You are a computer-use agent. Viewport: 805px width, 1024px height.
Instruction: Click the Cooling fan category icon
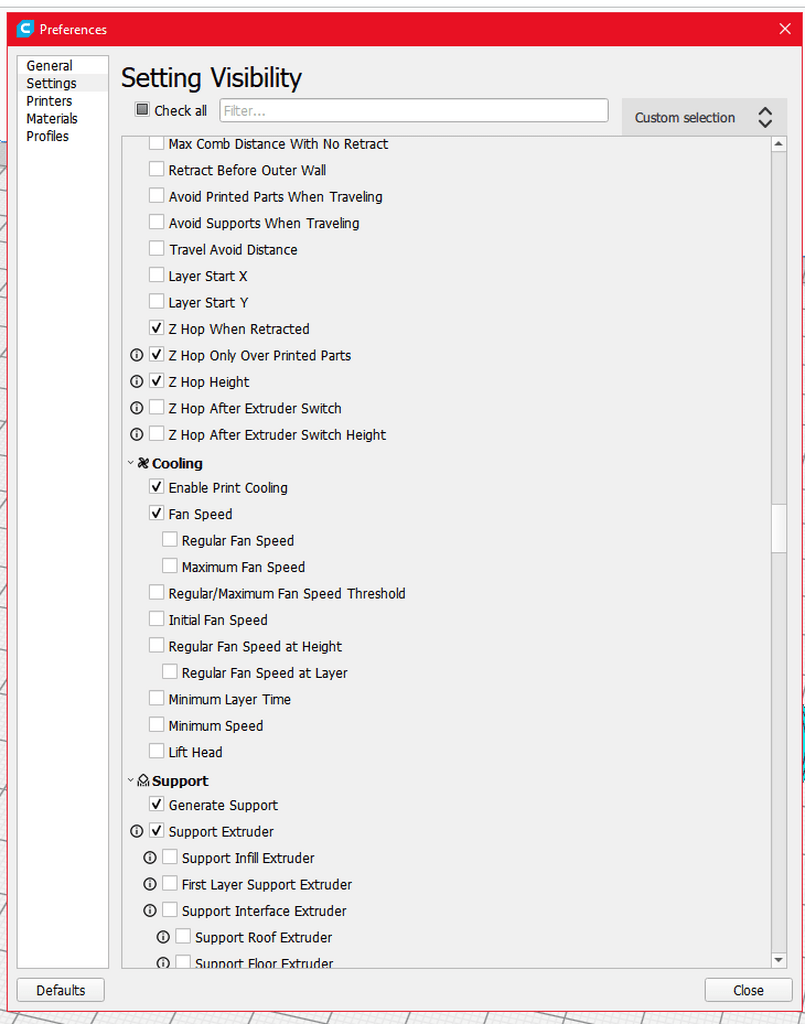coord(144,463)
